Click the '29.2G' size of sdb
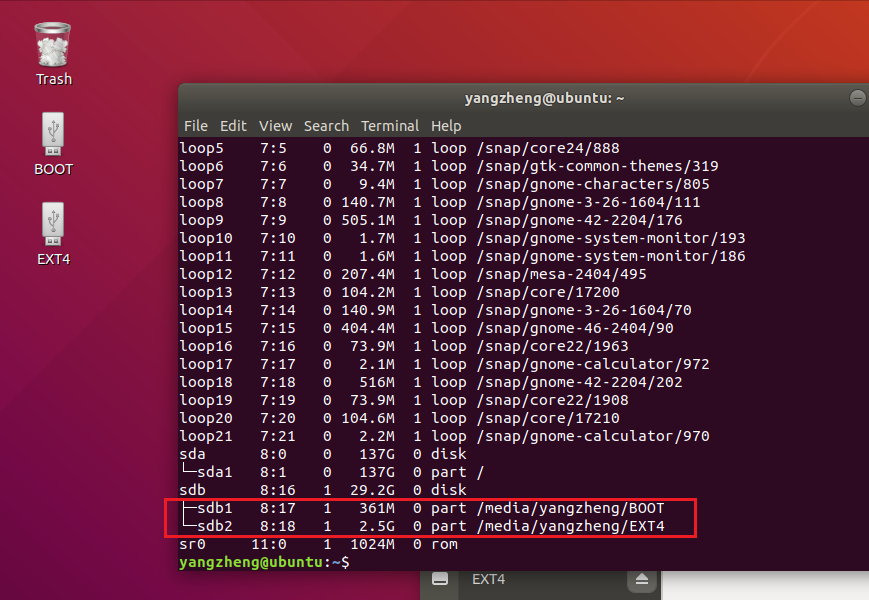Screen dimensions: 869x600 click(x=372, y=490)
